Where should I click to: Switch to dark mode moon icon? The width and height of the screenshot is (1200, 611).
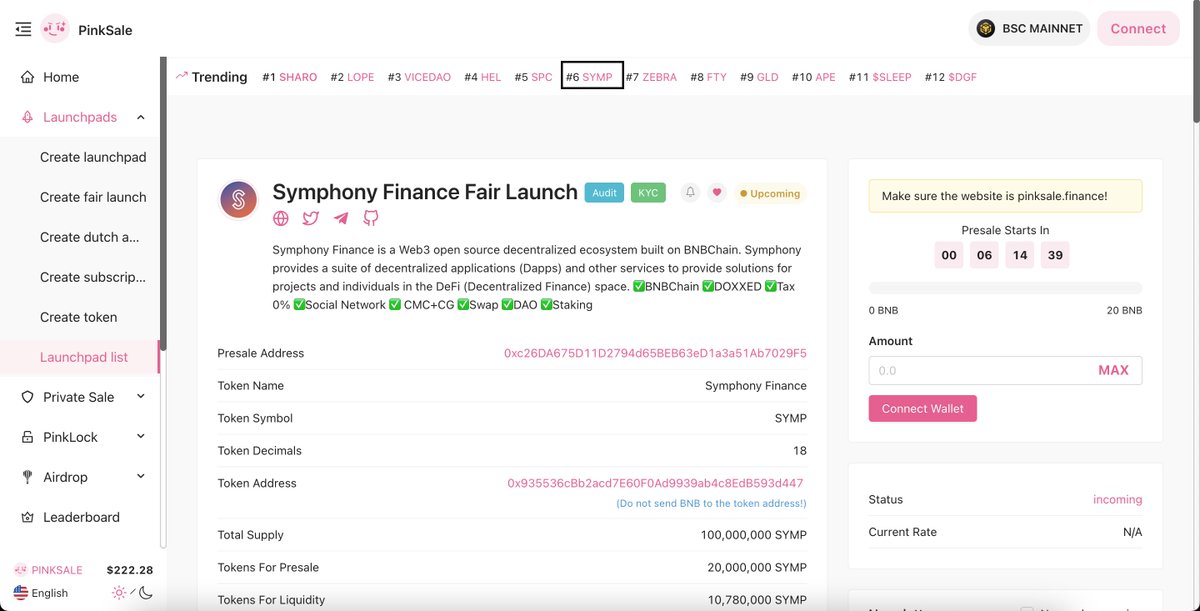[x=145, y=592]
